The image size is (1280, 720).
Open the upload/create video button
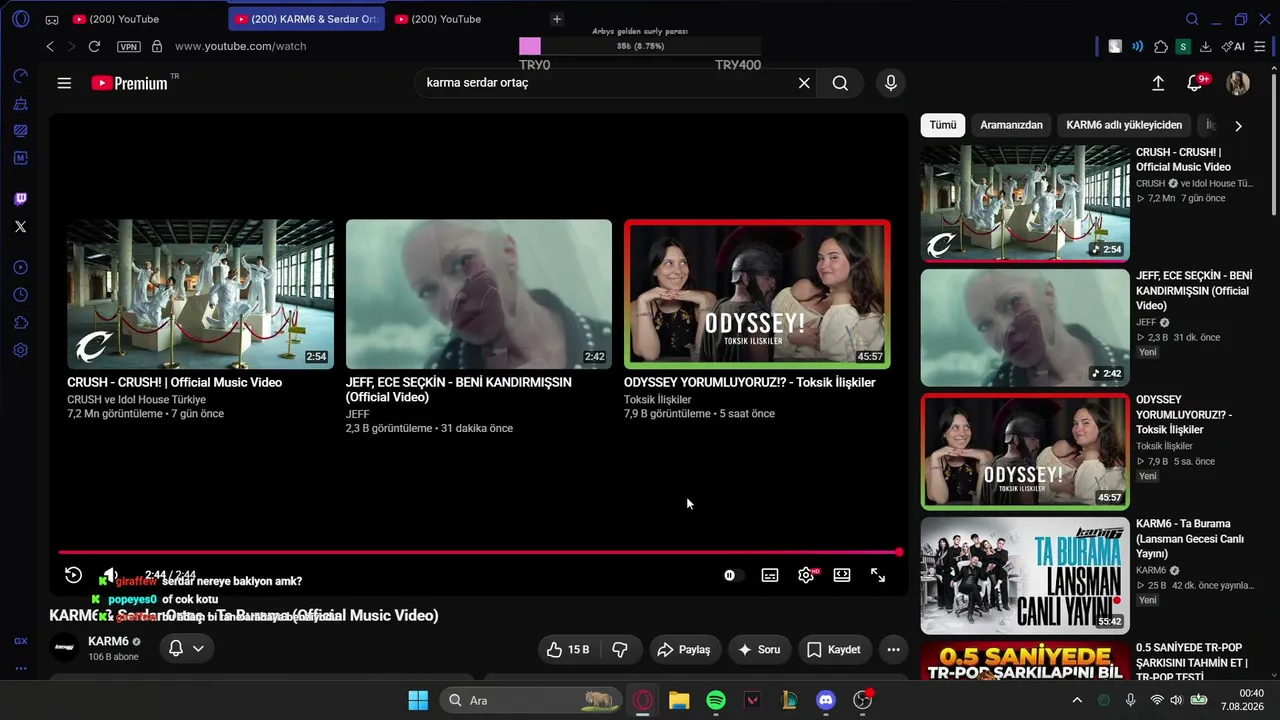[x=1158, y=83]
